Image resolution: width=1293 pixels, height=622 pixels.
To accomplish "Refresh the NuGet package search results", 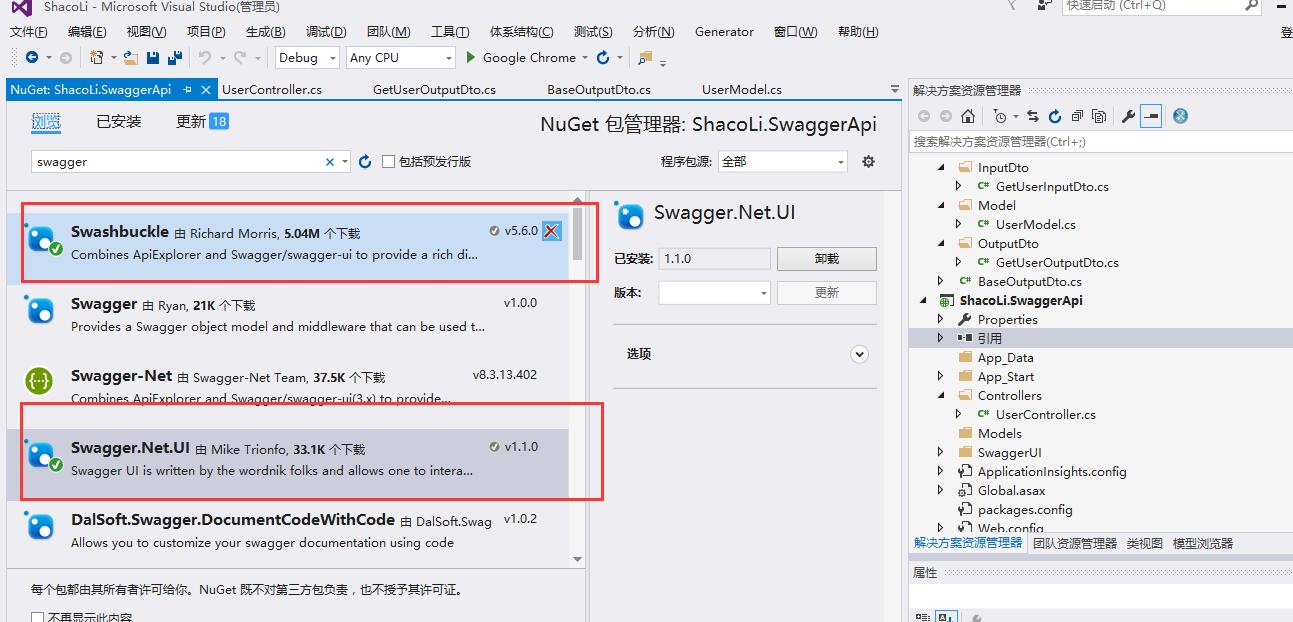I will pyautogui.click(x=365, y=161).
